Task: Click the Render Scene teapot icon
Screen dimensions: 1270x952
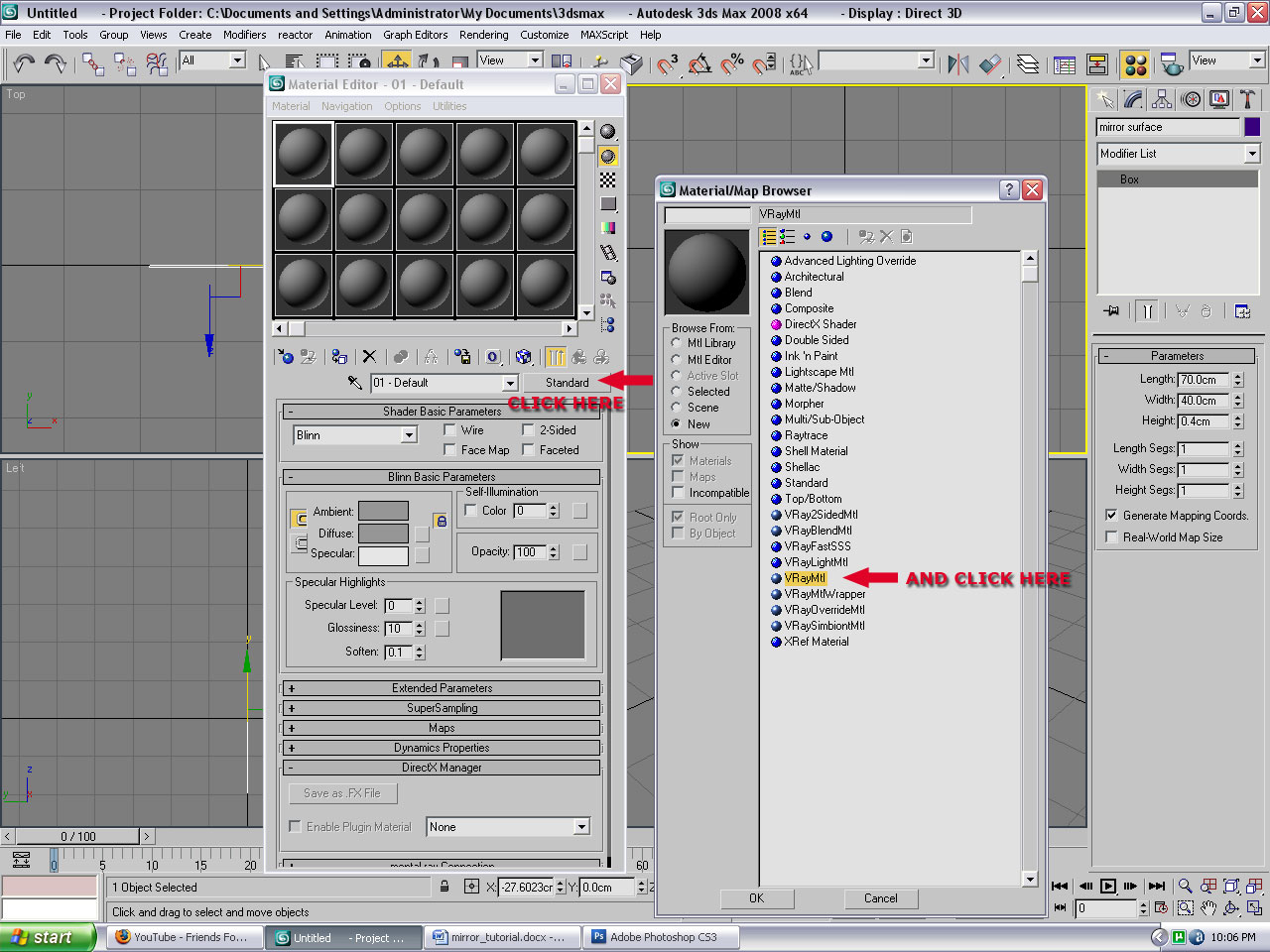Action: 1172,64
